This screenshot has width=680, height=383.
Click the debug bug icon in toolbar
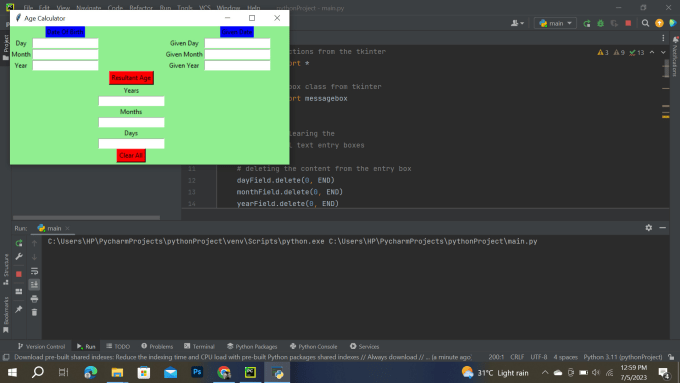pos(601,23)
